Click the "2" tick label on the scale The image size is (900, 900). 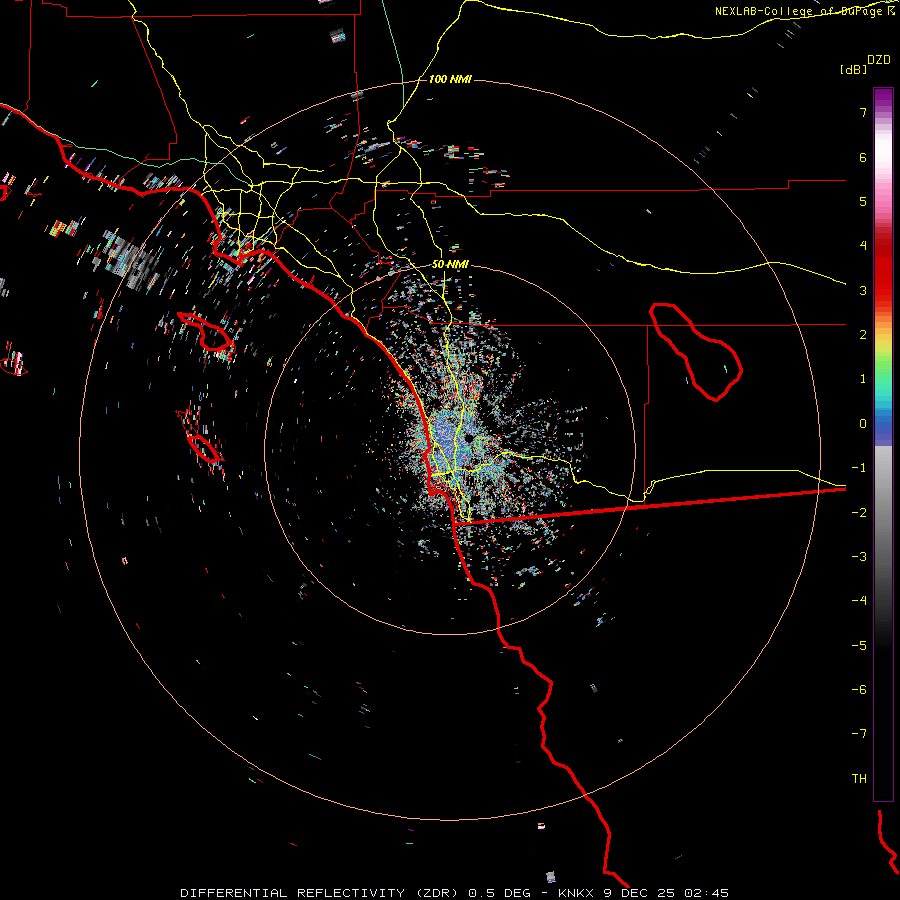click(x=863, y=335)
